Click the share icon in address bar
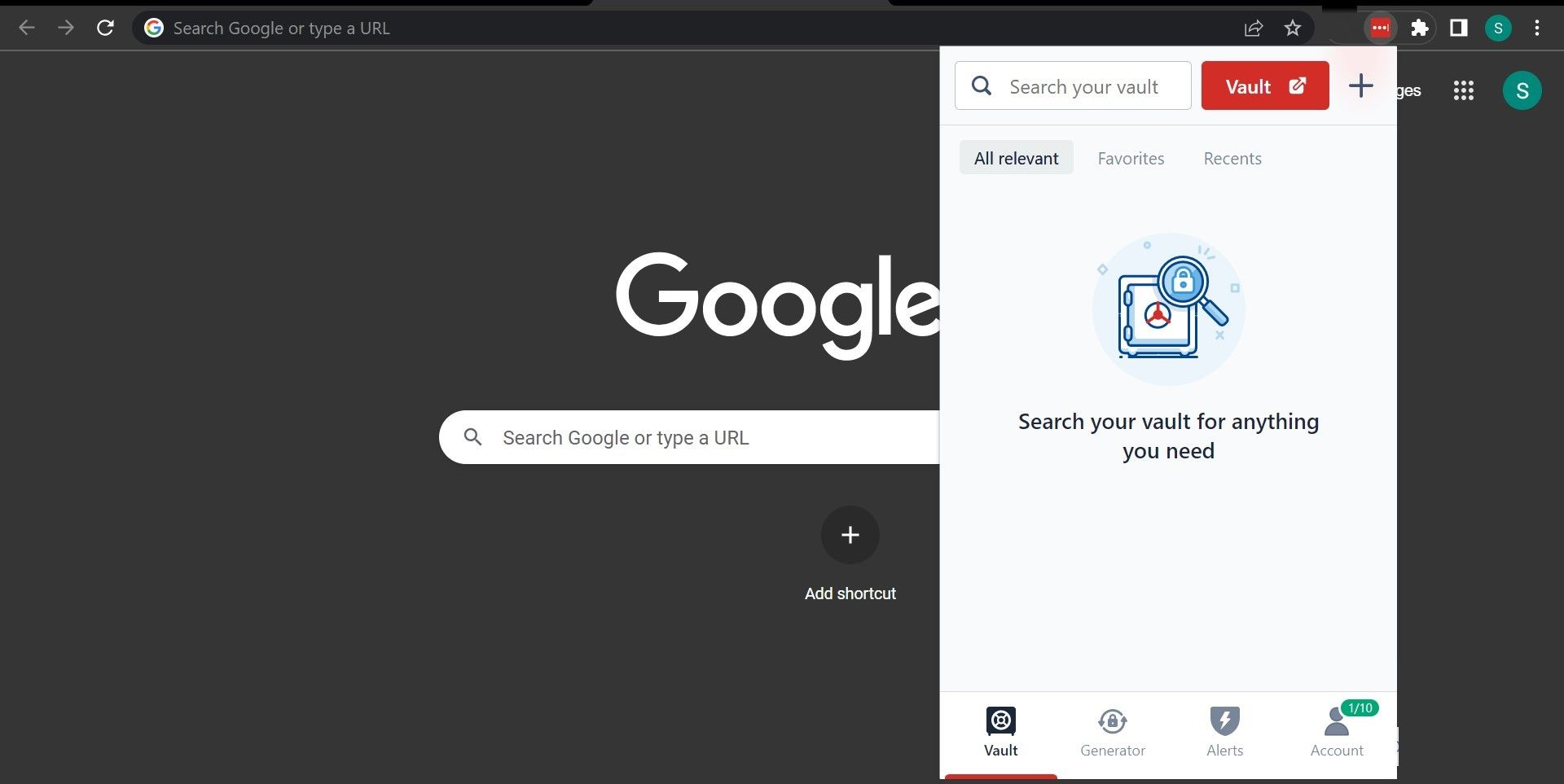1564x784 pixels. [1253, 27]
